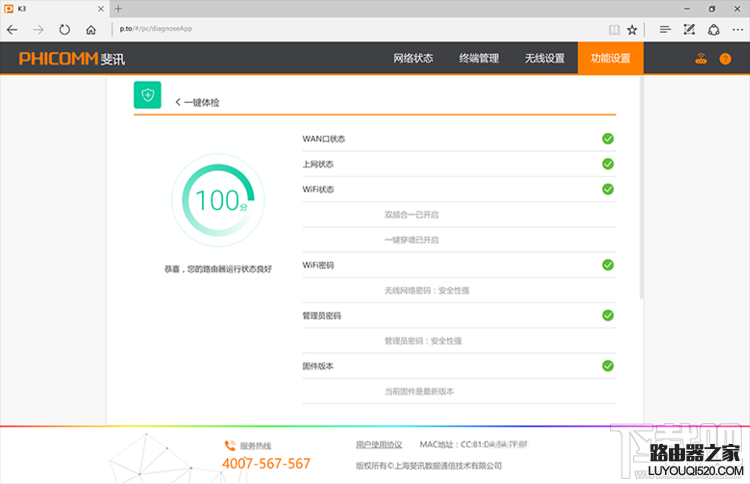750x484 pixels.
Task: Click the 服务热线 label
Action: click(255, 446)
